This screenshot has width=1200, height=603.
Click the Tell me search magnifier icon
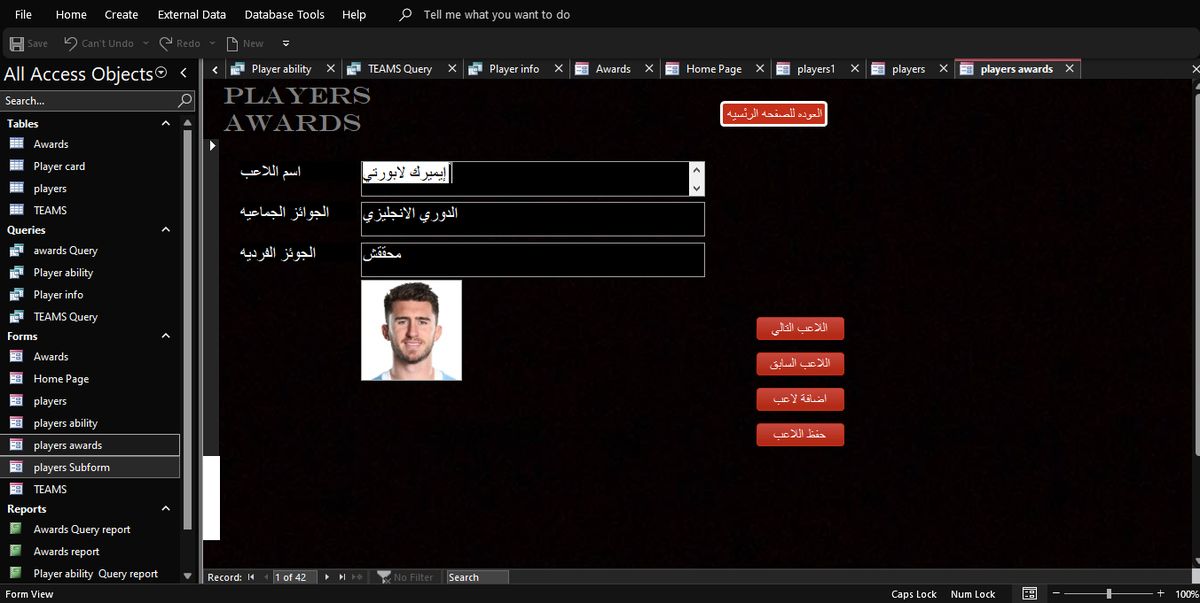405,15
